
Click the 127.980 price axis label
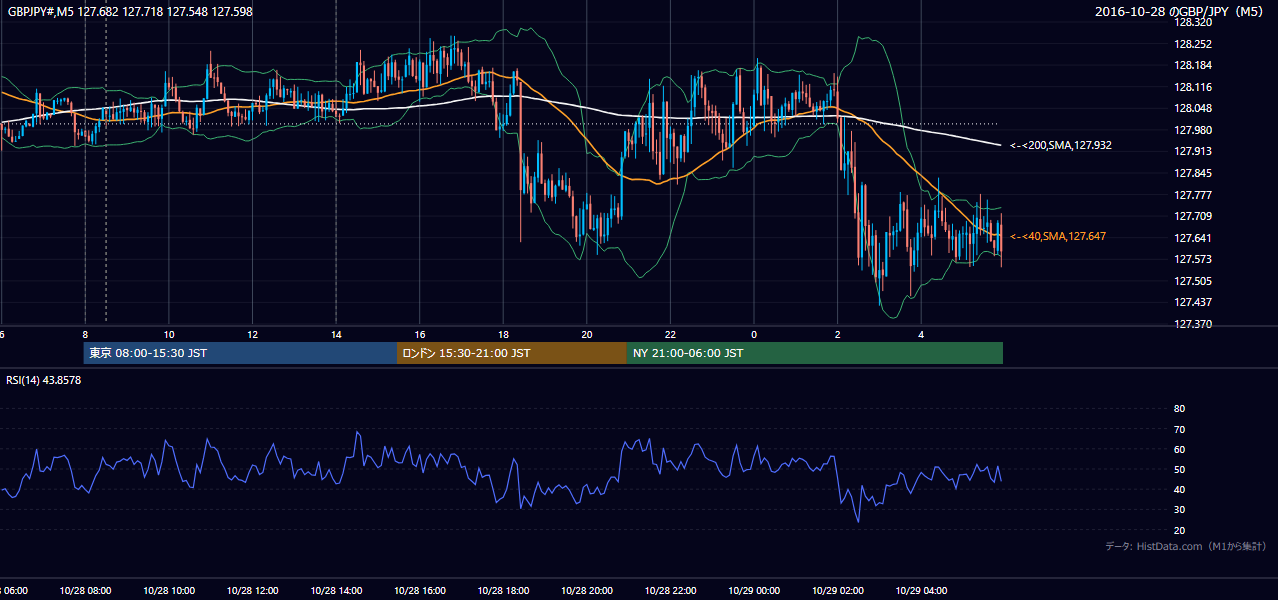1192,130
